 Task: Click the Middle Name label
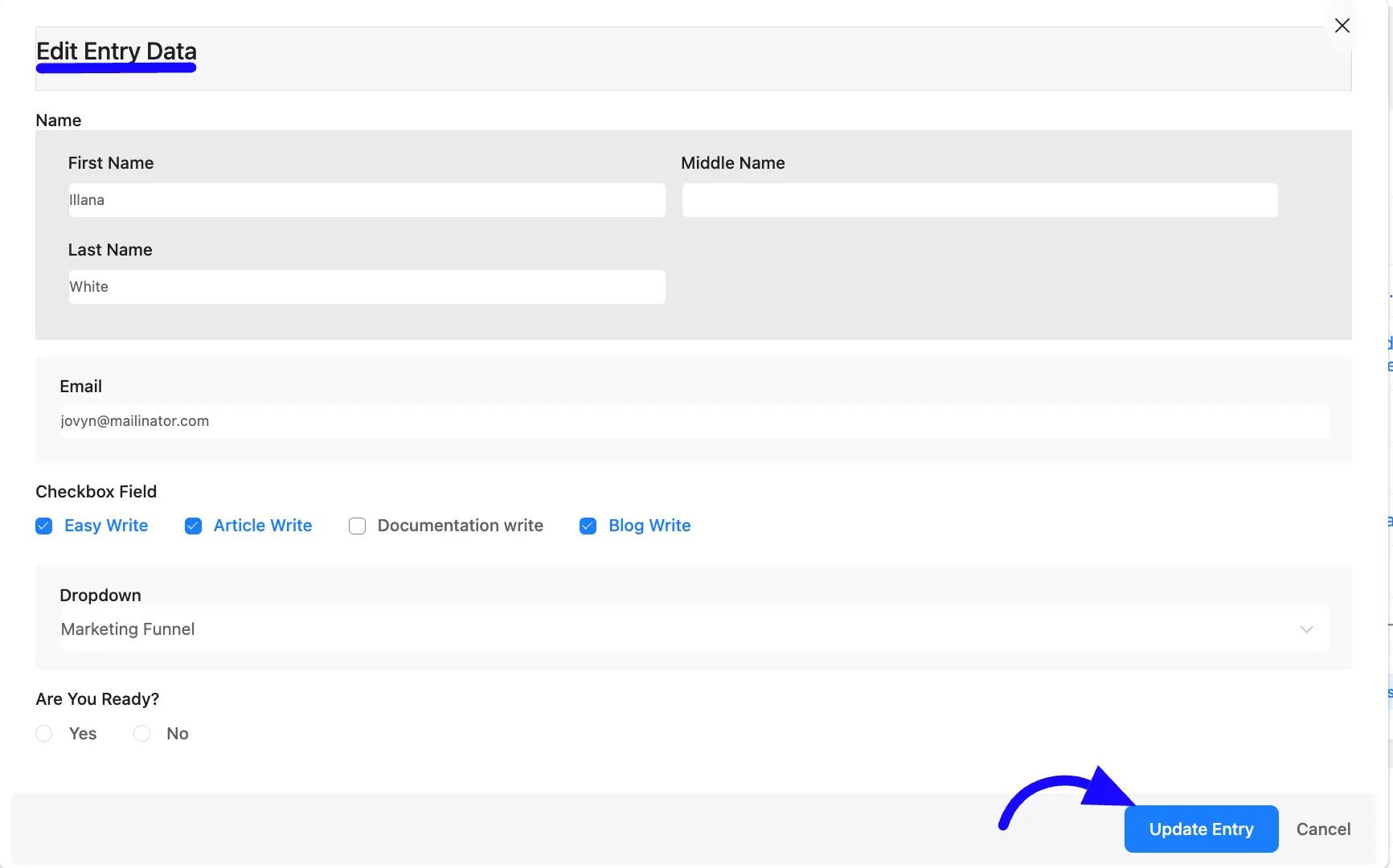733,162
